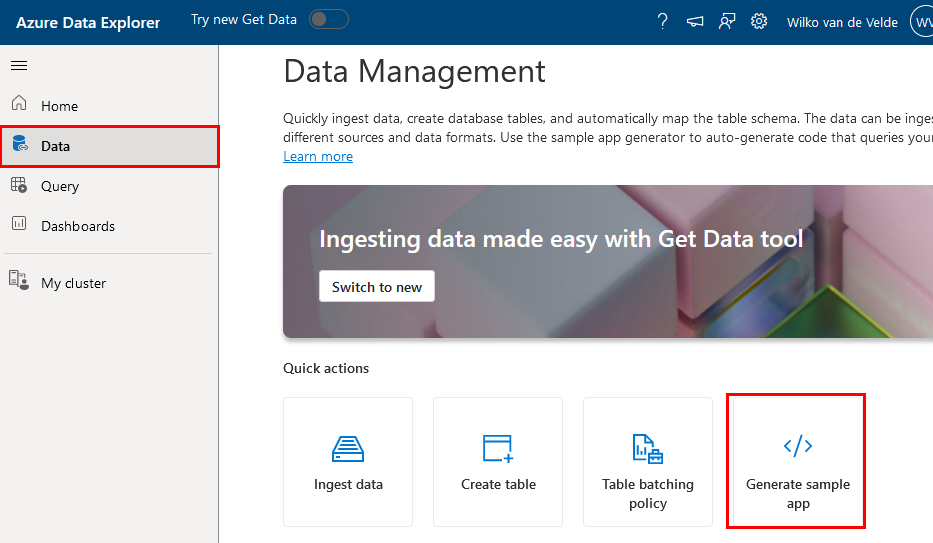
Task: Toggle the Try new Get Data switch
Action: (328, 20)
